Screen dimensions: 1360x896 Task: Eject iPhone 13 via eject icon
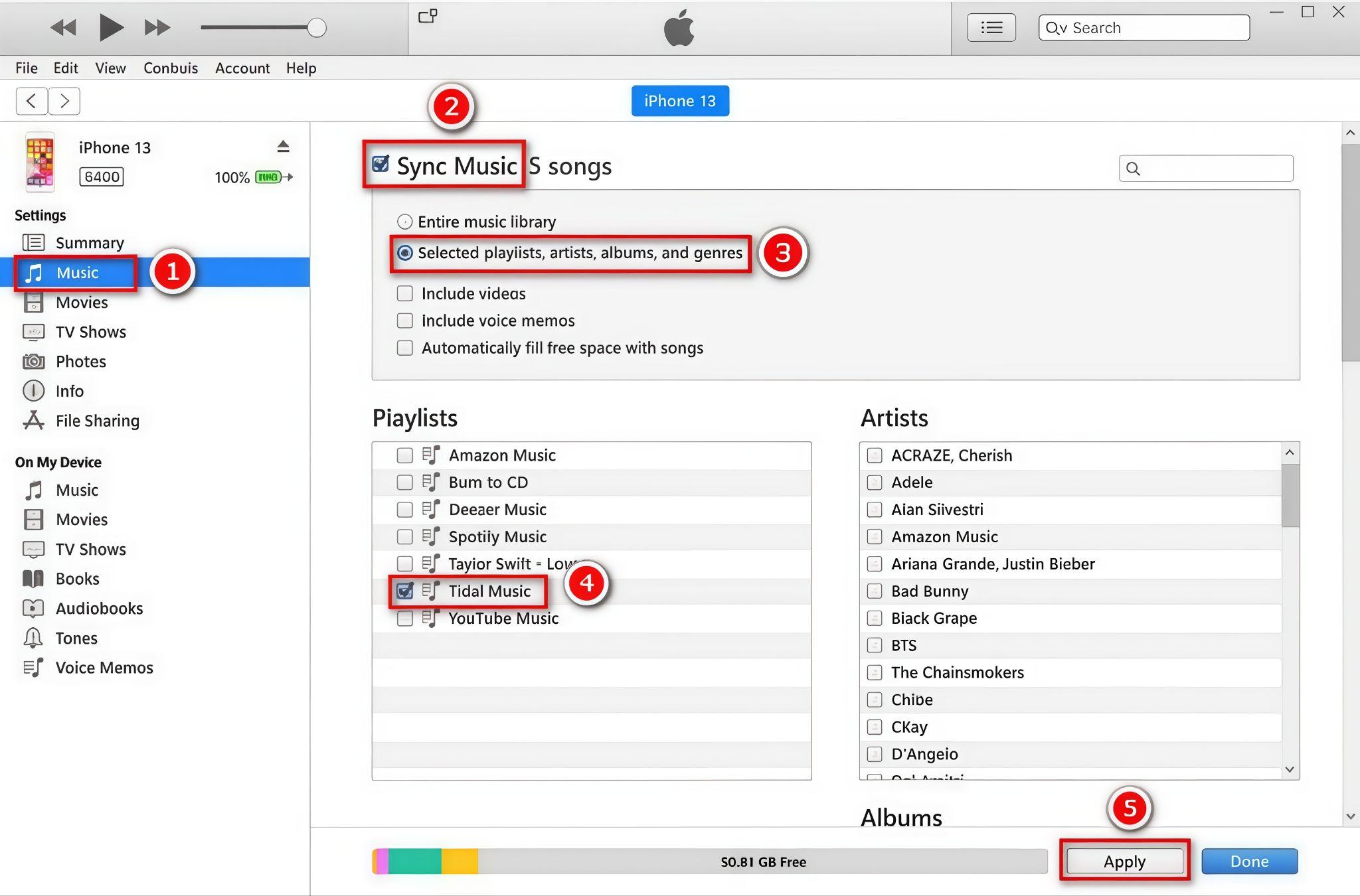coord(283,146)
